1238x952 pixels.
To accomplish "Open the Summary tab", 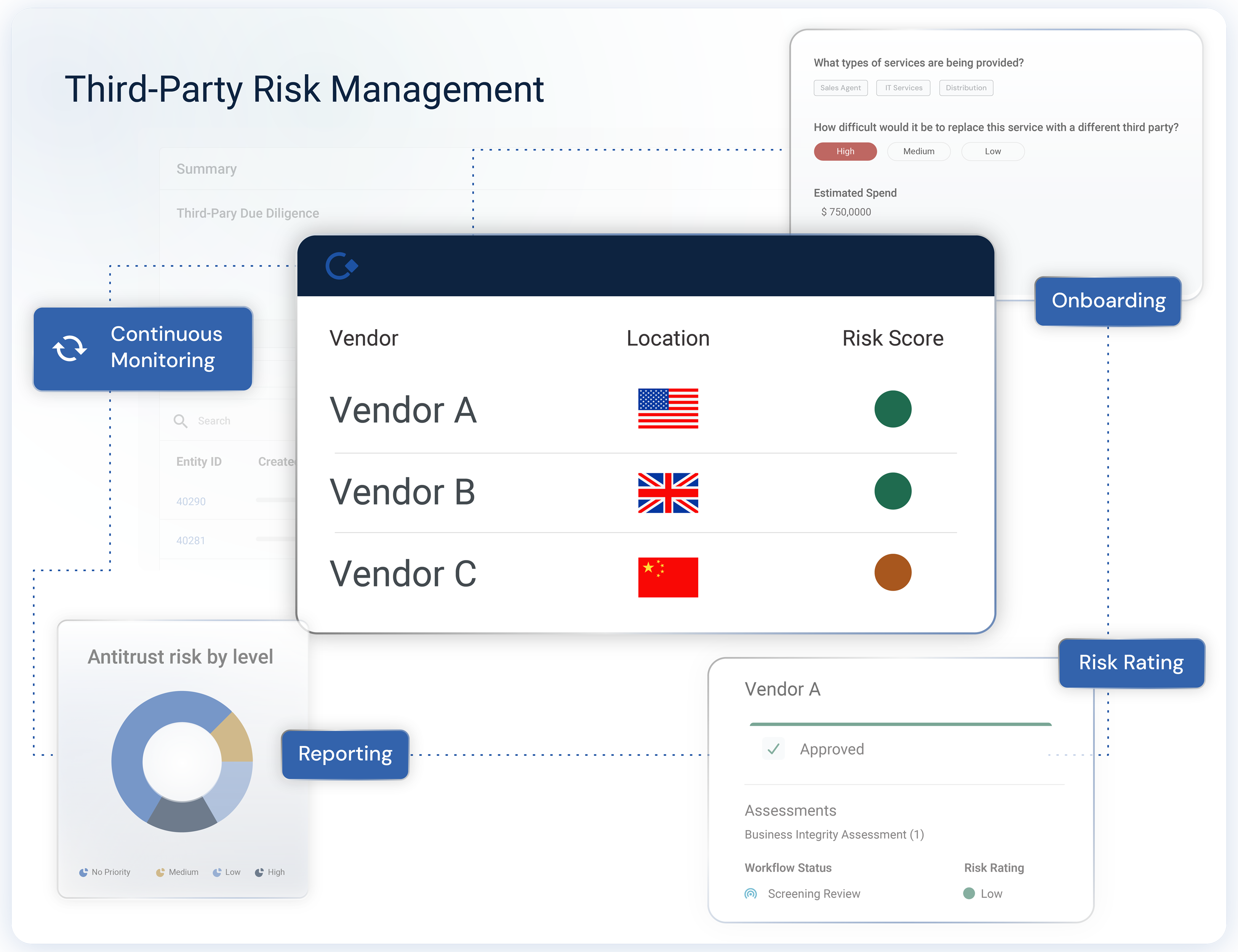I will [x=206, y=169].
